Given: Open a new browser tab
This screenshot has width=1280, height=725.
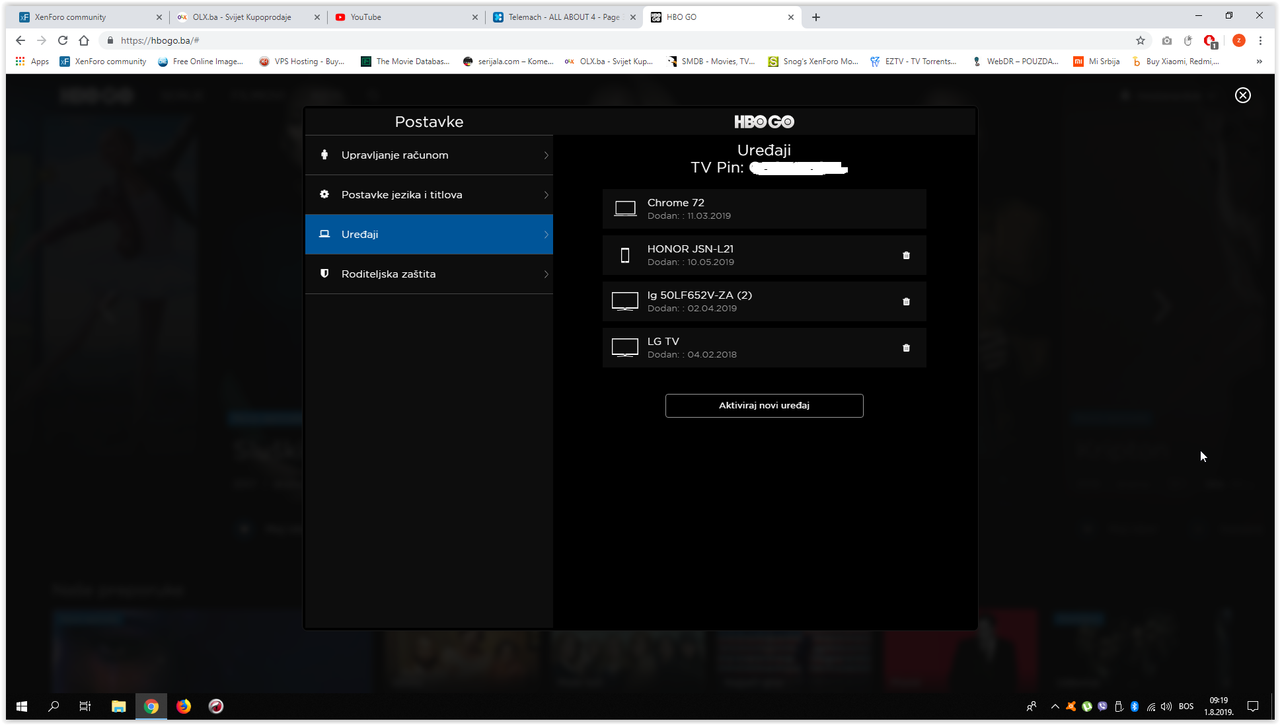Looking at the screenshot, I should (816, 17).
